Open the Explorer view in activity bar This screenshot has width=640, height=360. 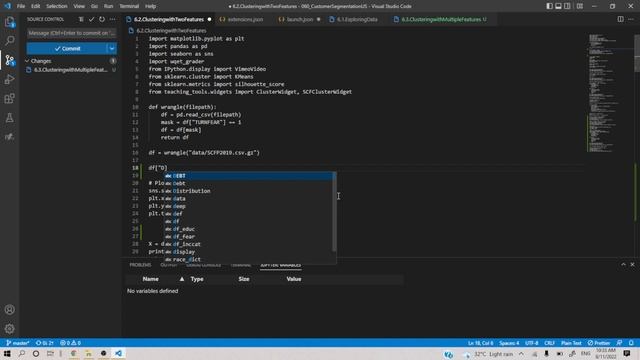pyautogui.click(x=9, y=22)
